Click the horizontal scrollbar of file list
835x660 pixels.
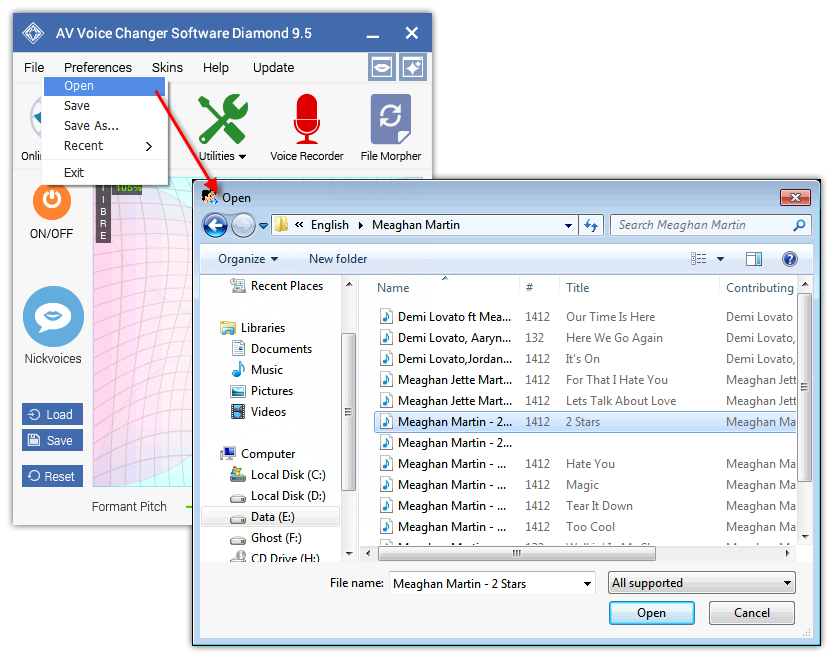(517, 553)
